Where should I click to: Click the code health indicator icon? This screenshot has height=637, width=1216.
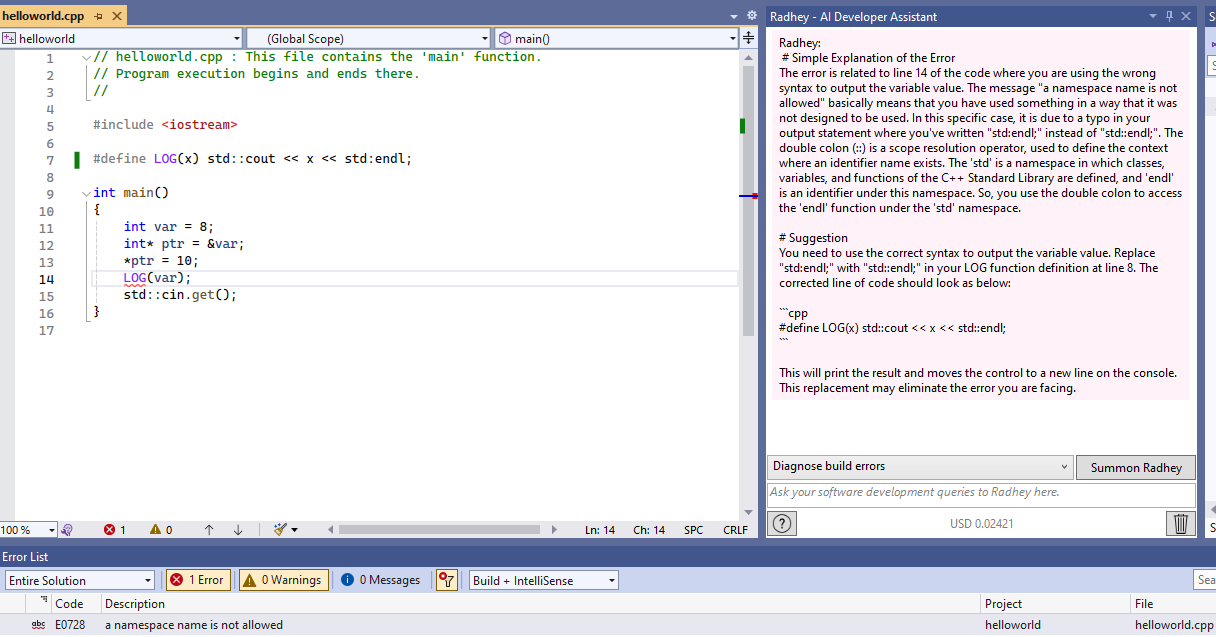[67, 530]
